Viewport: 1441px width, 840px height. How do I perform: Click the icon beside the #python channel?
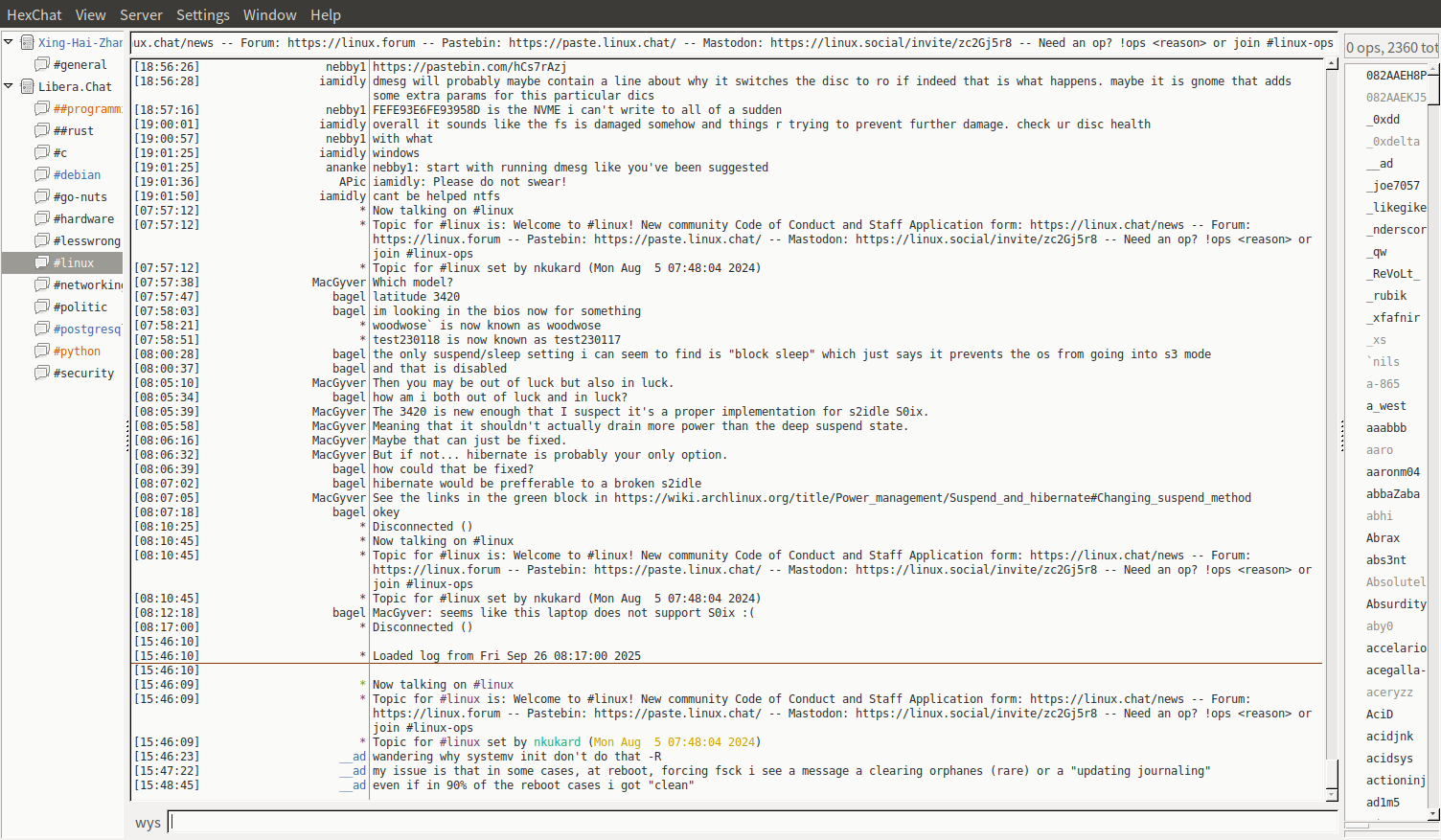[x=42, y=351]
